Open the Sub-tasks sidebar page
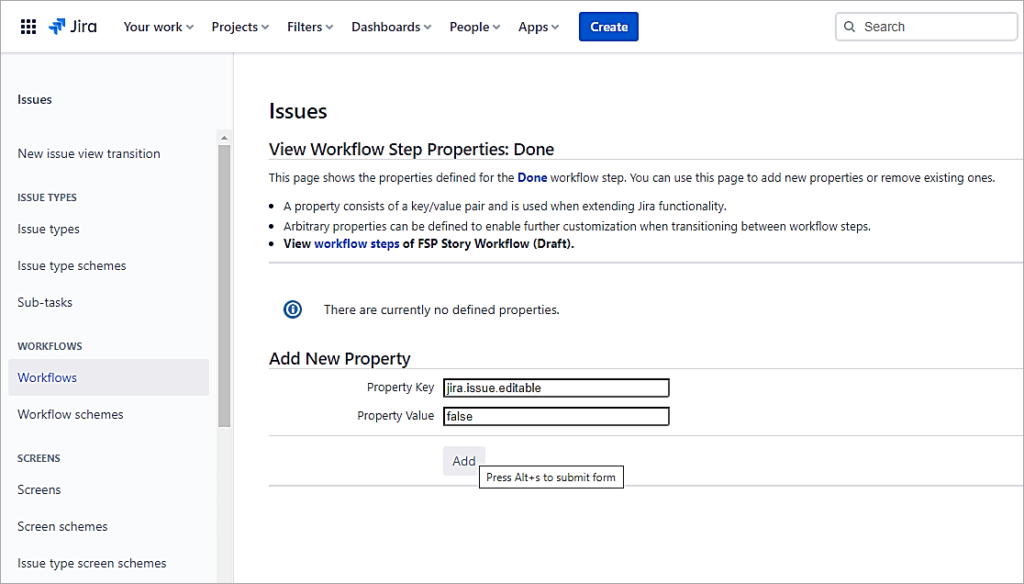The image size is (1024, 584). click(44, 302)
